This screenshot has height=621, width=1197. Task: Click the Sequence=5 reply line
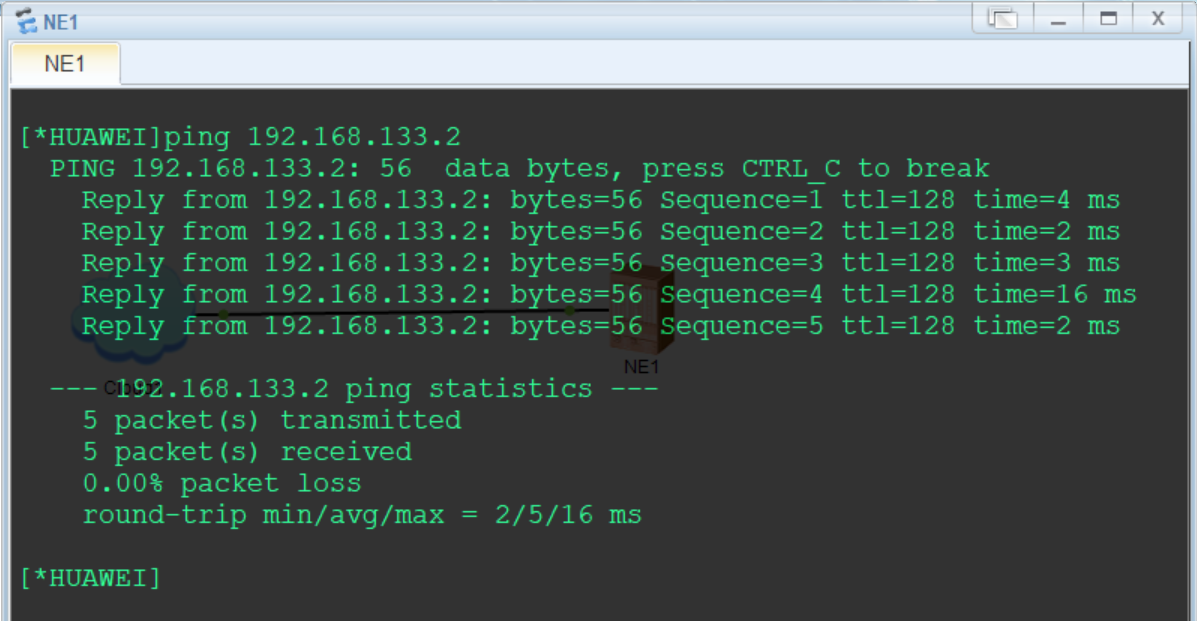(x=600, y=327)
